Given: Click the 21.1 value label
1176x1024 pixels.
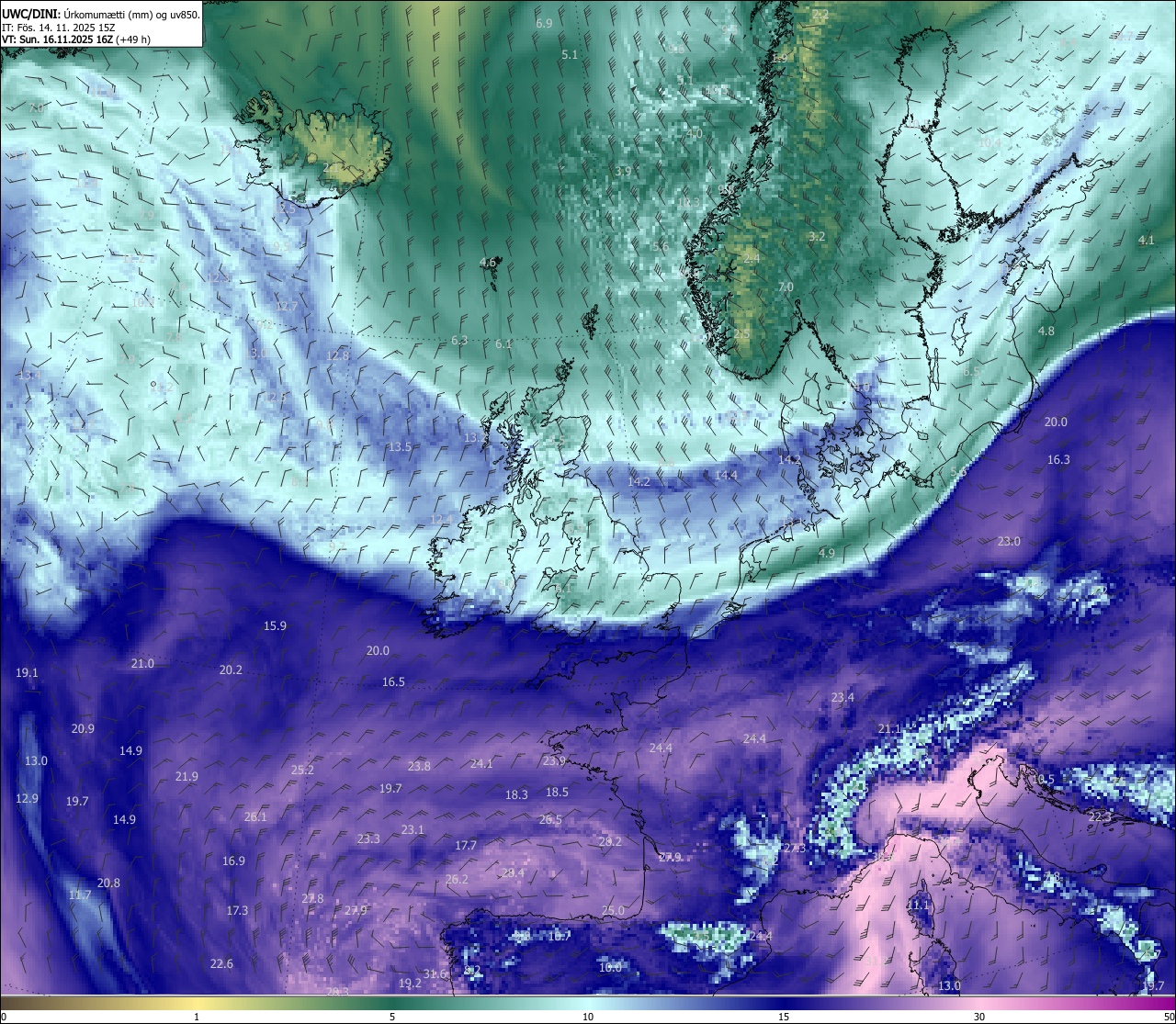Looking at the screenshot, I should pyautogui.click(x=889, y=728).
